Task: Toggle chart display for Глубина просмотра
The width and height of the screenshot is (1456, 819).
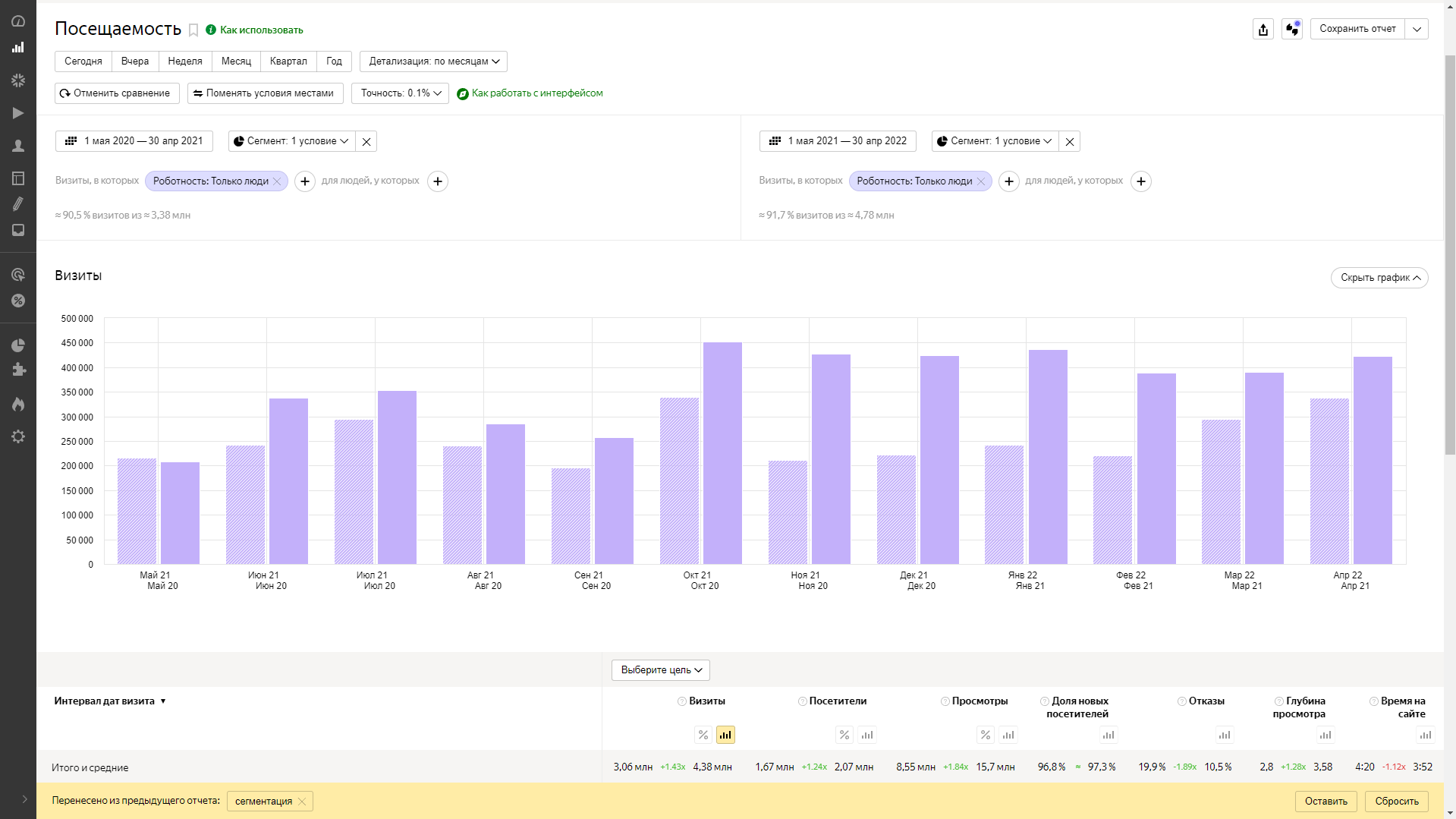Action: point(1325,735)
